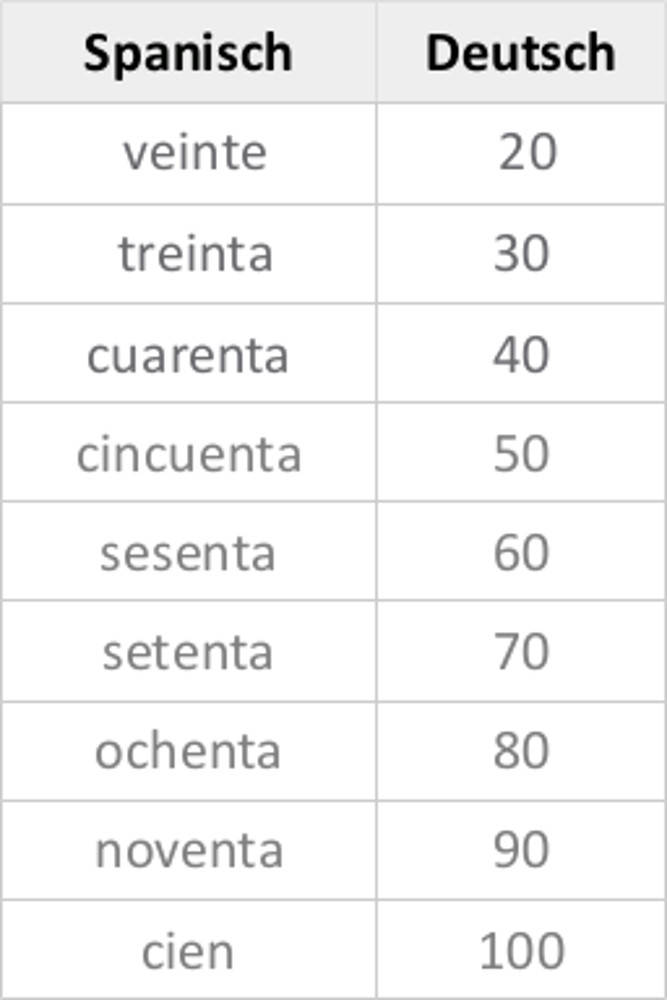Screen dimensions: 667x1000
Task: Select the word ochenta
Action: coord(187,751)
